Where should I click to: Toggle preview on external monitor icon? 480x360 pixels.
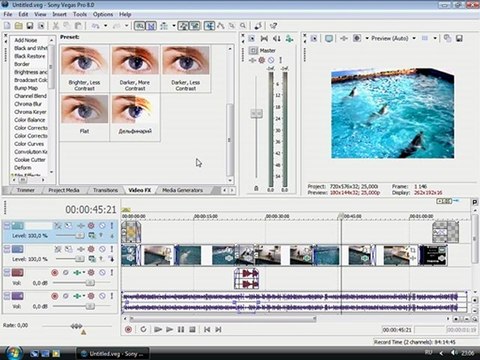(329, 39)
